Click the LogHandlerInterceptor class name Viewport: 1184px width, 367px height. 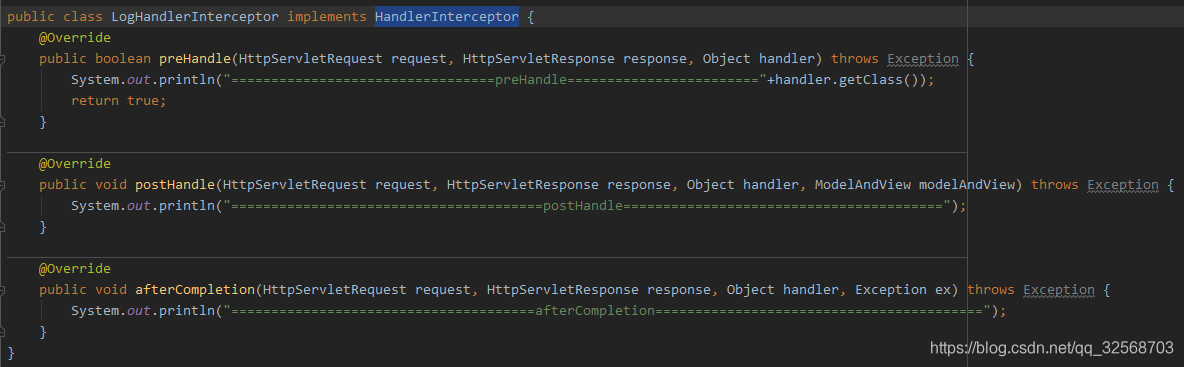click(196, 17)
